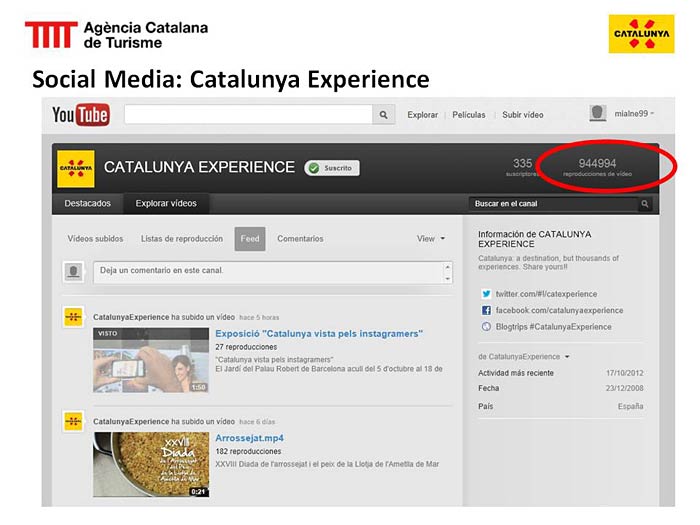Image resolution: width=700 pixels, height=525 pixels.
Task: Switch to the Destacados tab
Action: point(88,204)
